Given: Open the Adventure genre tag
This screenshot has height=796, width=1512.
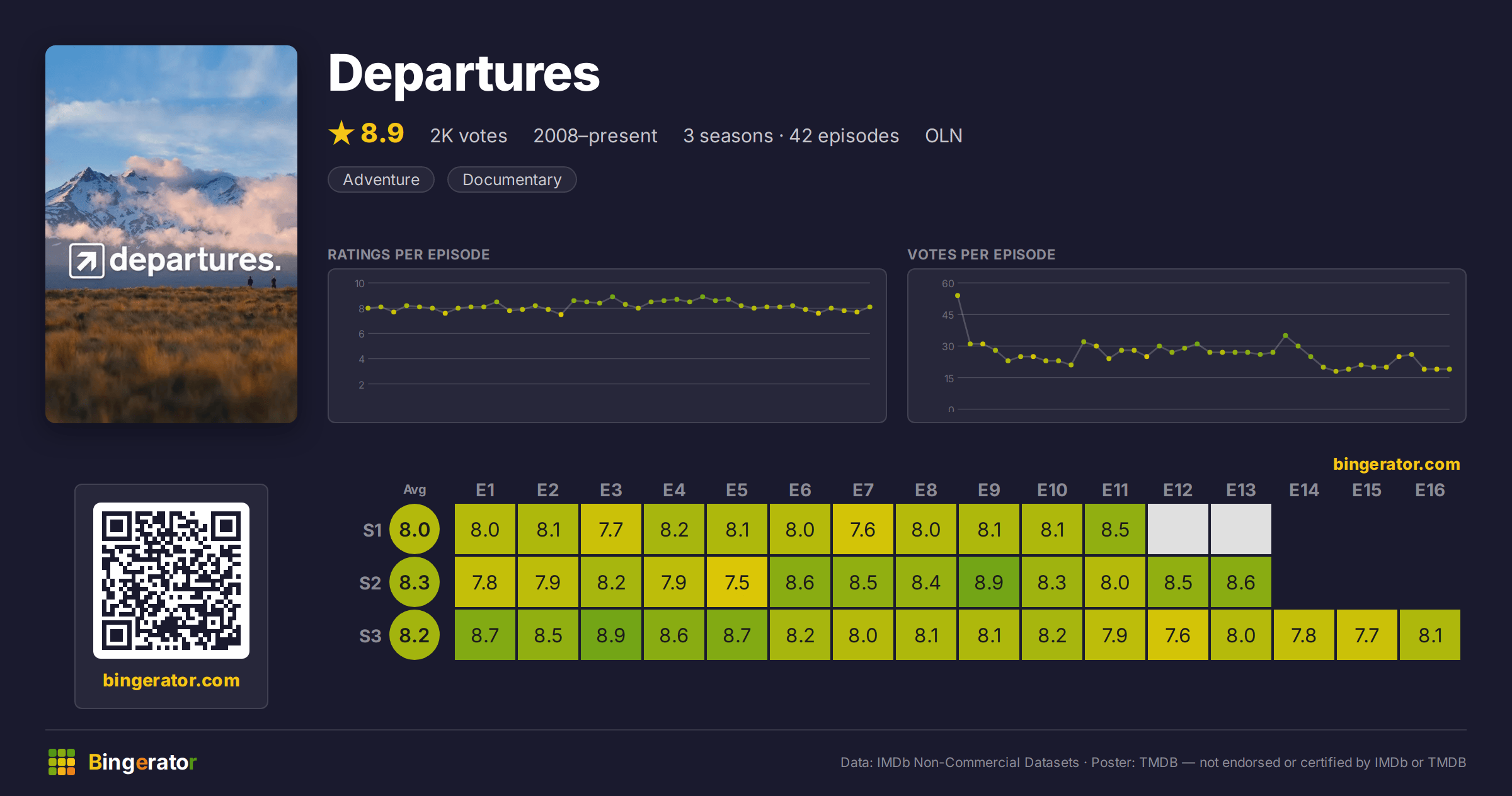Looking at the screenshot, I should [x=381, y=179].
